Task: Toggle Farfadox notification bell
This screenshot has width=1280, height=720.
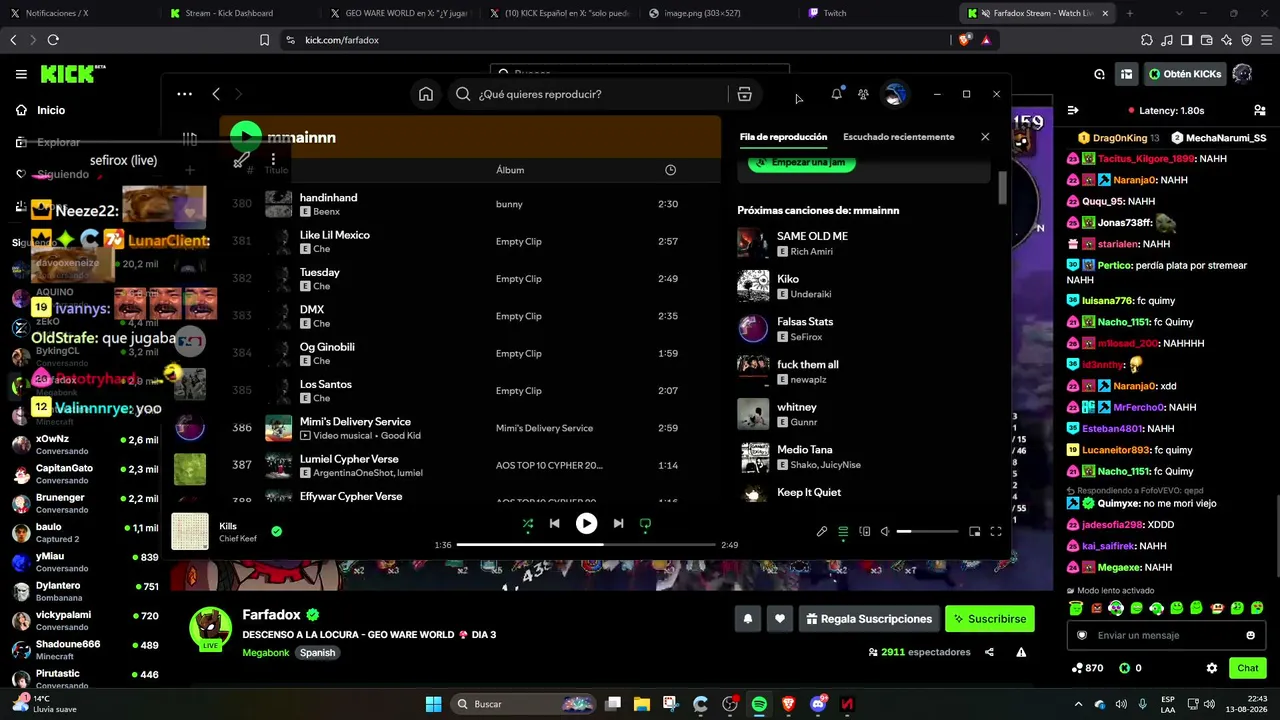Action: coord(747,619)
